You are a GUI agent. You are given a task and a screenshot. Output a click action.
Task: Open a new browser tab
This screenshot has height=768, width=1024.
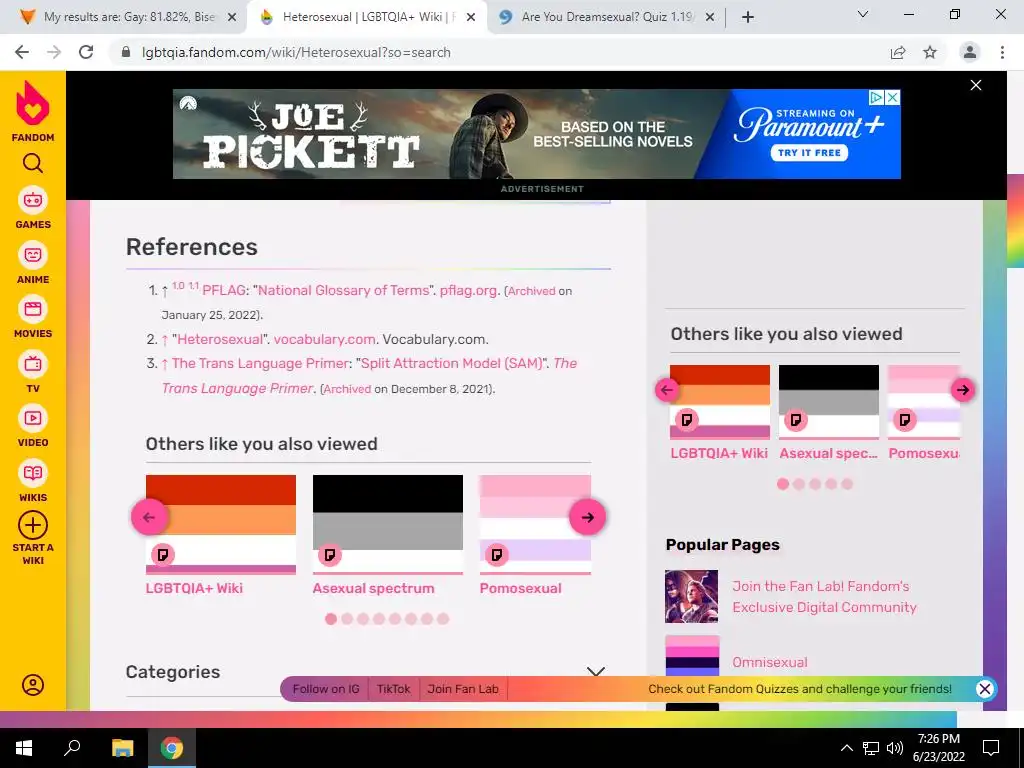pos(748,17)
